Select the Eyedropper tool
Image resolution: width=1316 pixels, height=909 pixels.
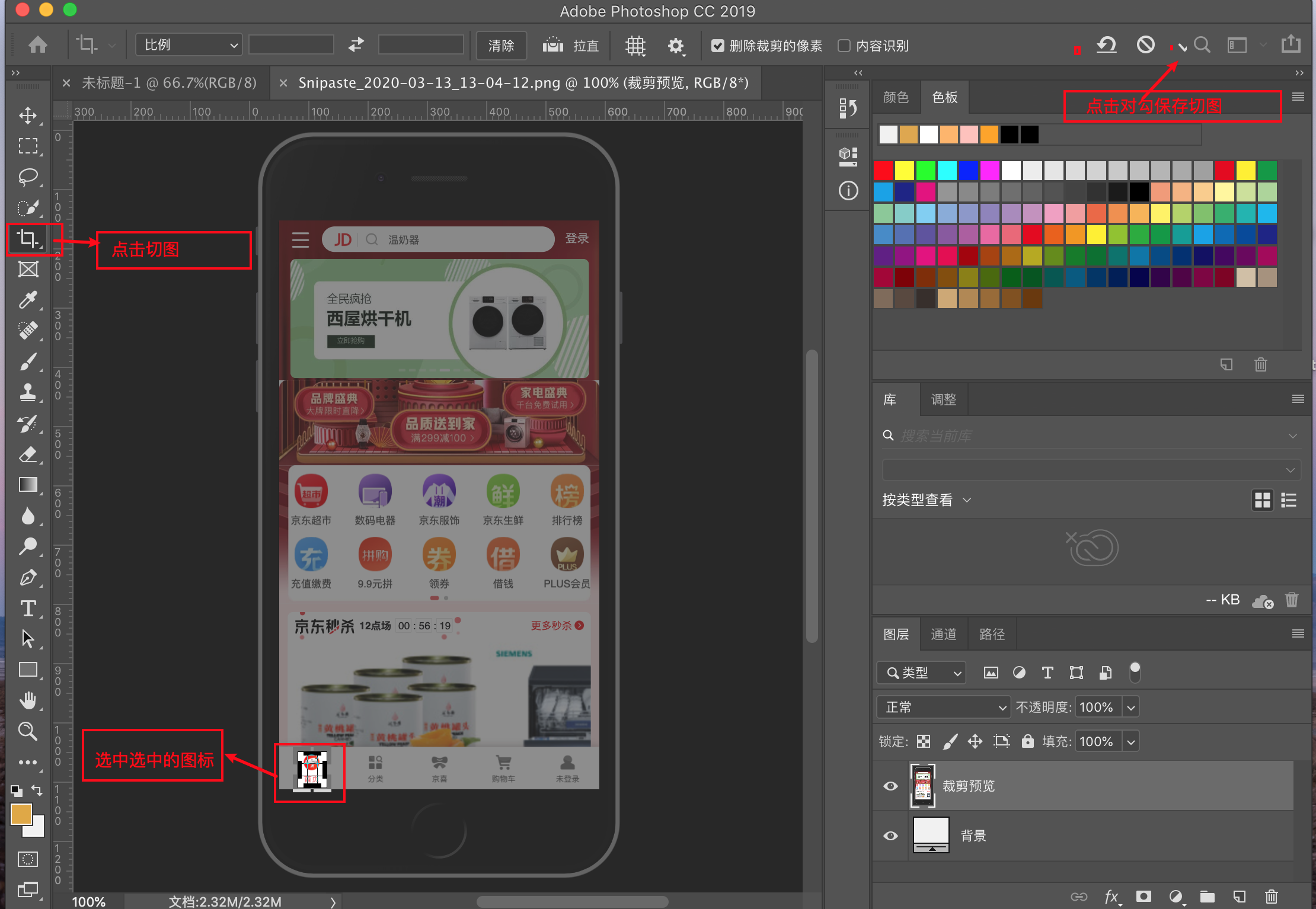pyautogui.click(x=28, y=300)
